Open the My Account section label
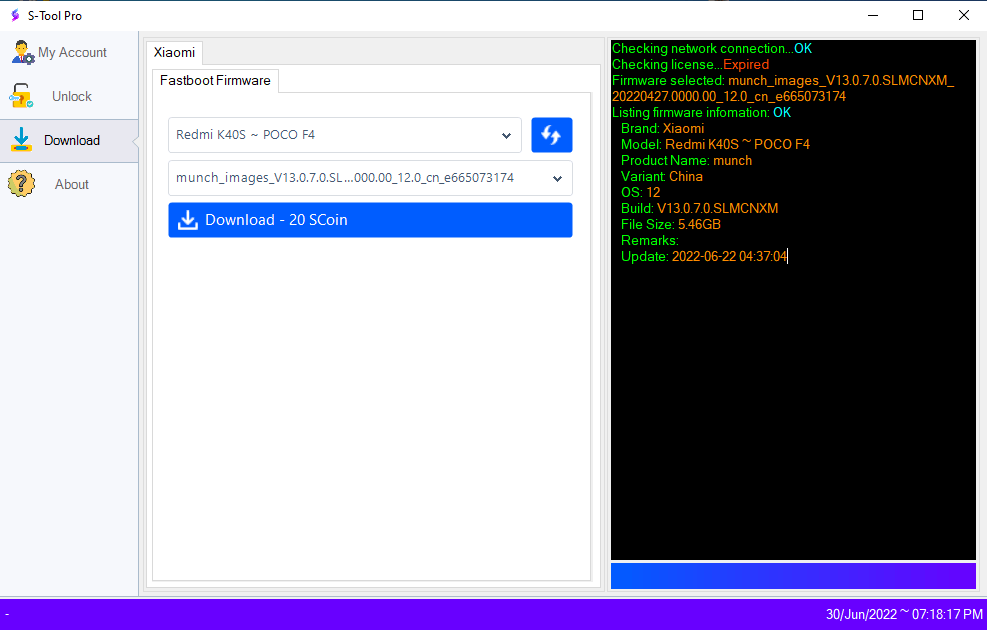The image size is (987, 630). (72, 53)
